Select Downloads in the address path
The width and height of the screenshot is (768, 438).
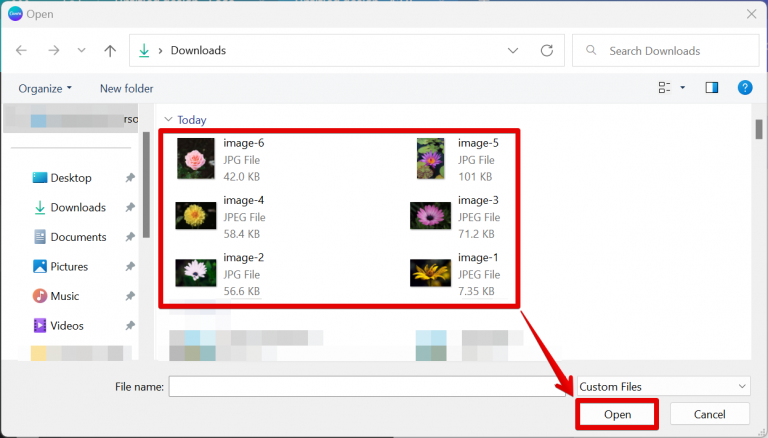tap(198, 50)
